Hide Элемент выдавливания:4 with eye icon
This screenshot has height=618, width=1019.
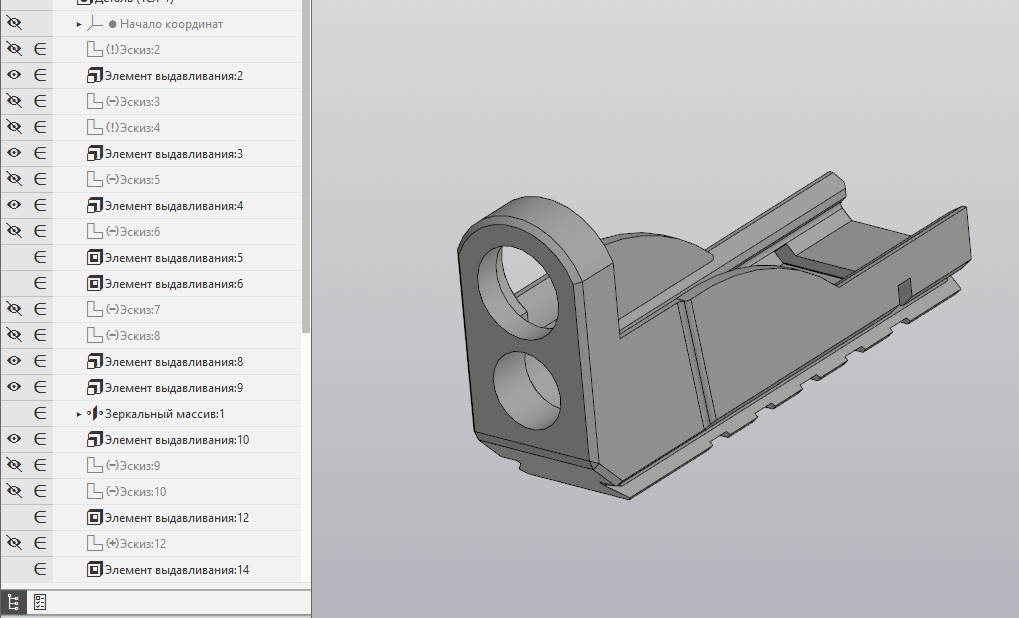coord(14,205)
